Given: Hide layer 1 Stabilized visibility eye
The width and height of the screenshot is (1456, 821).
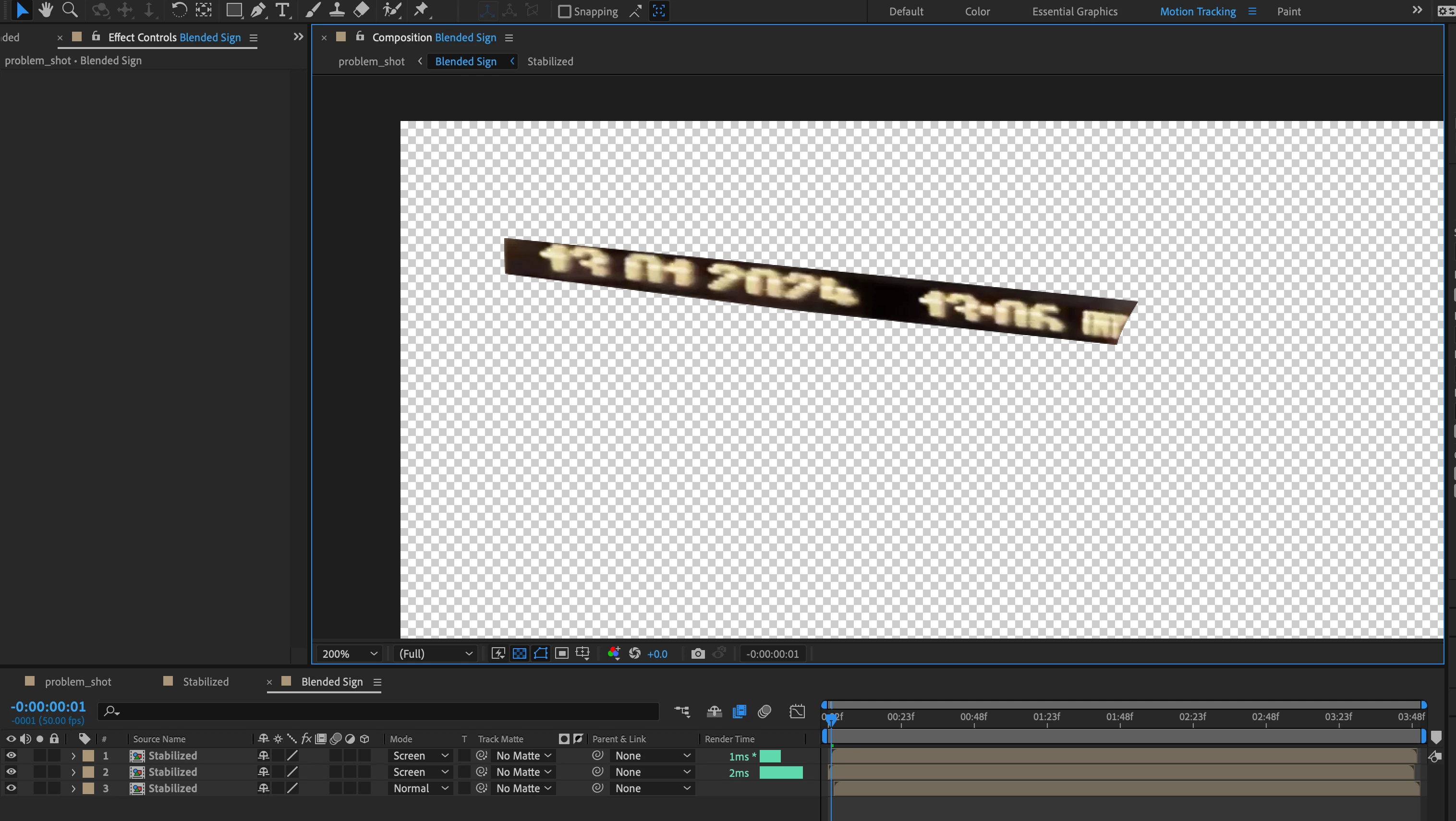Looking at the screenshot, I should 11,755.
